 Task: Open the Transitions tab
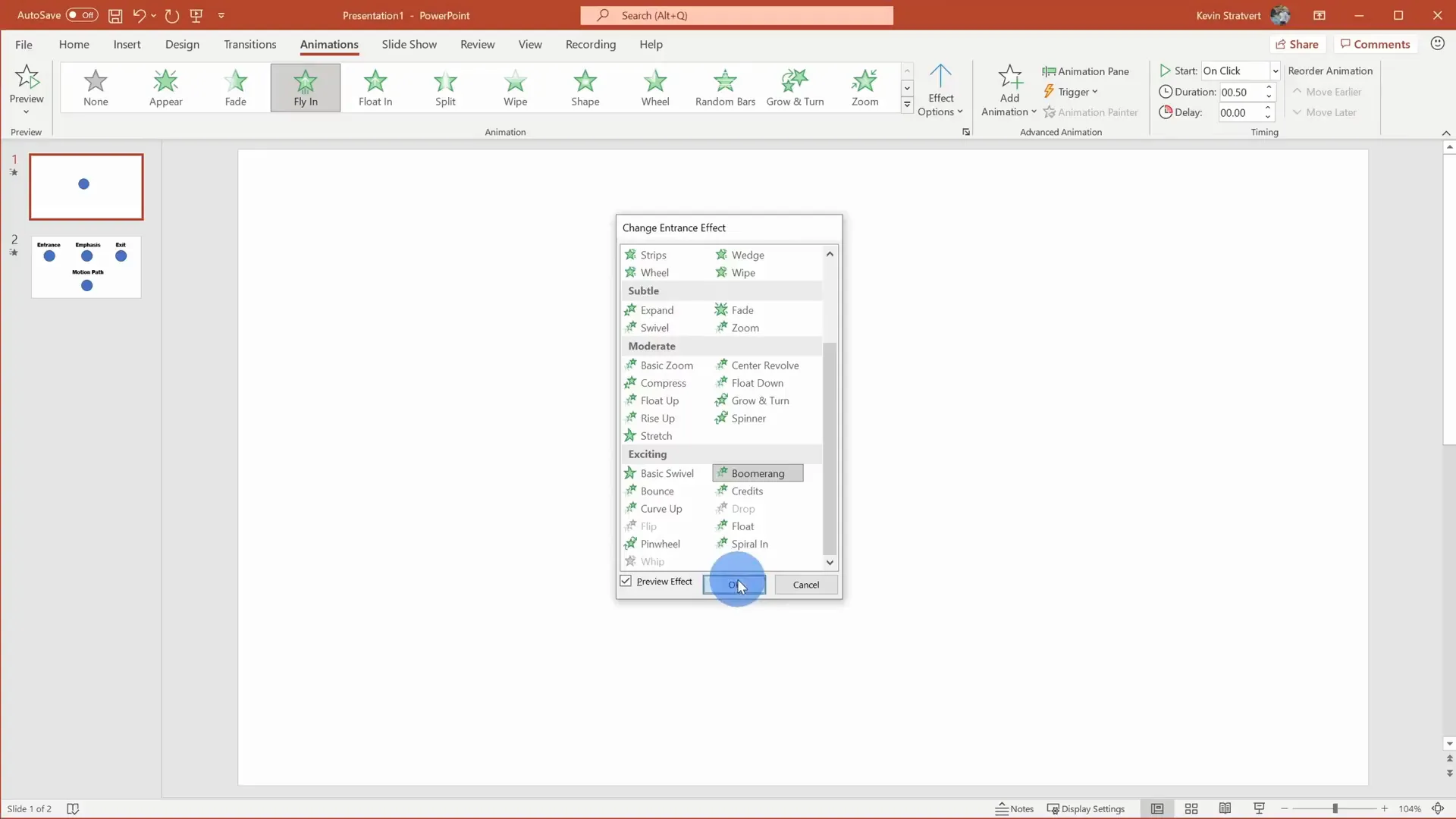[x=249, y=44]
